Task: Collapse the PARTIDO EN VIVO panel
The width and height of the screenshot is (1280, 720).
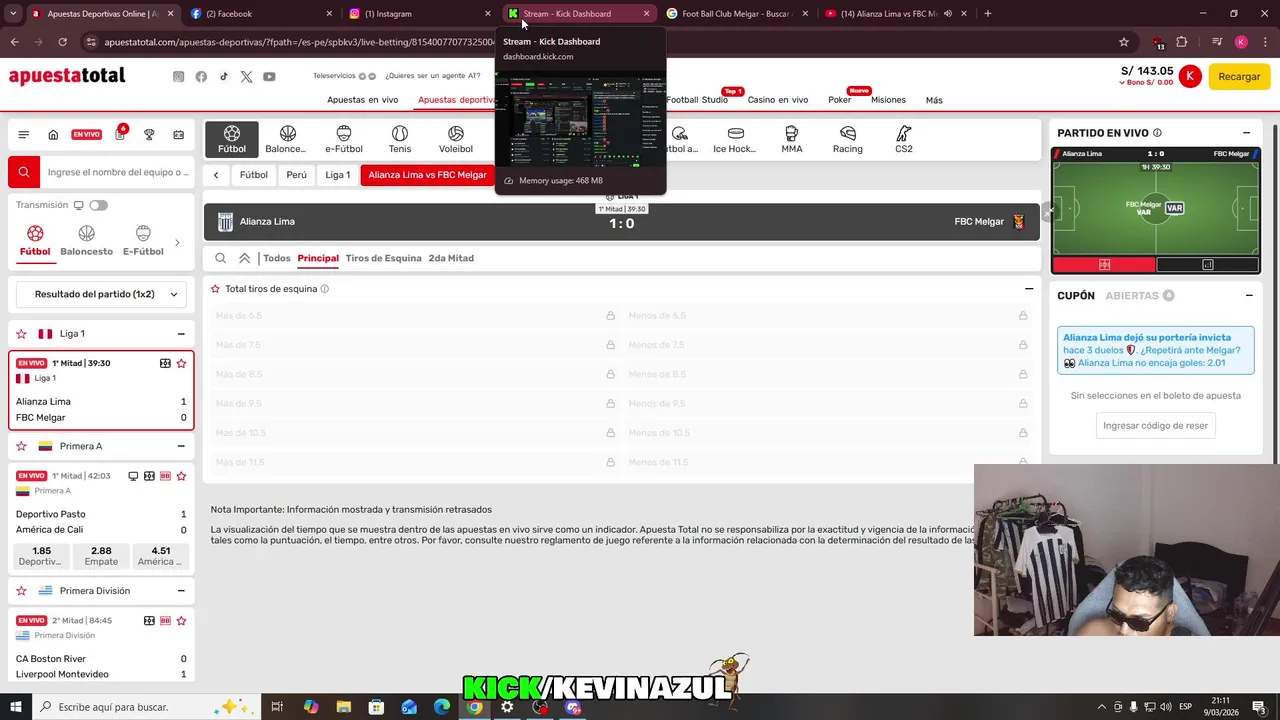Action: [x=1247, y=133]
